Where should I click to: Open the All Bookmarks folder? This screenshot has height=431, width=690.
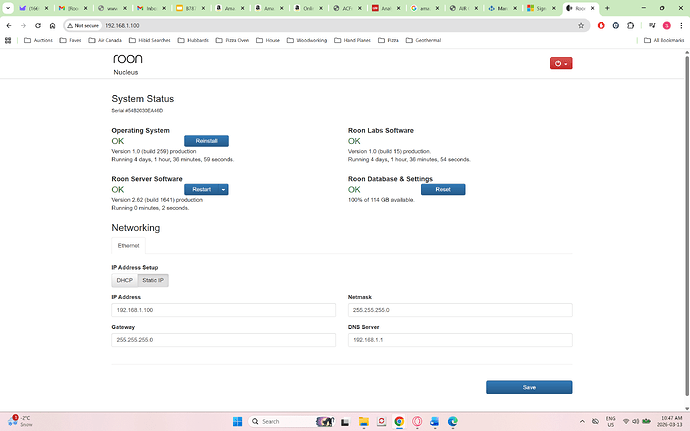tap(664, 40)
